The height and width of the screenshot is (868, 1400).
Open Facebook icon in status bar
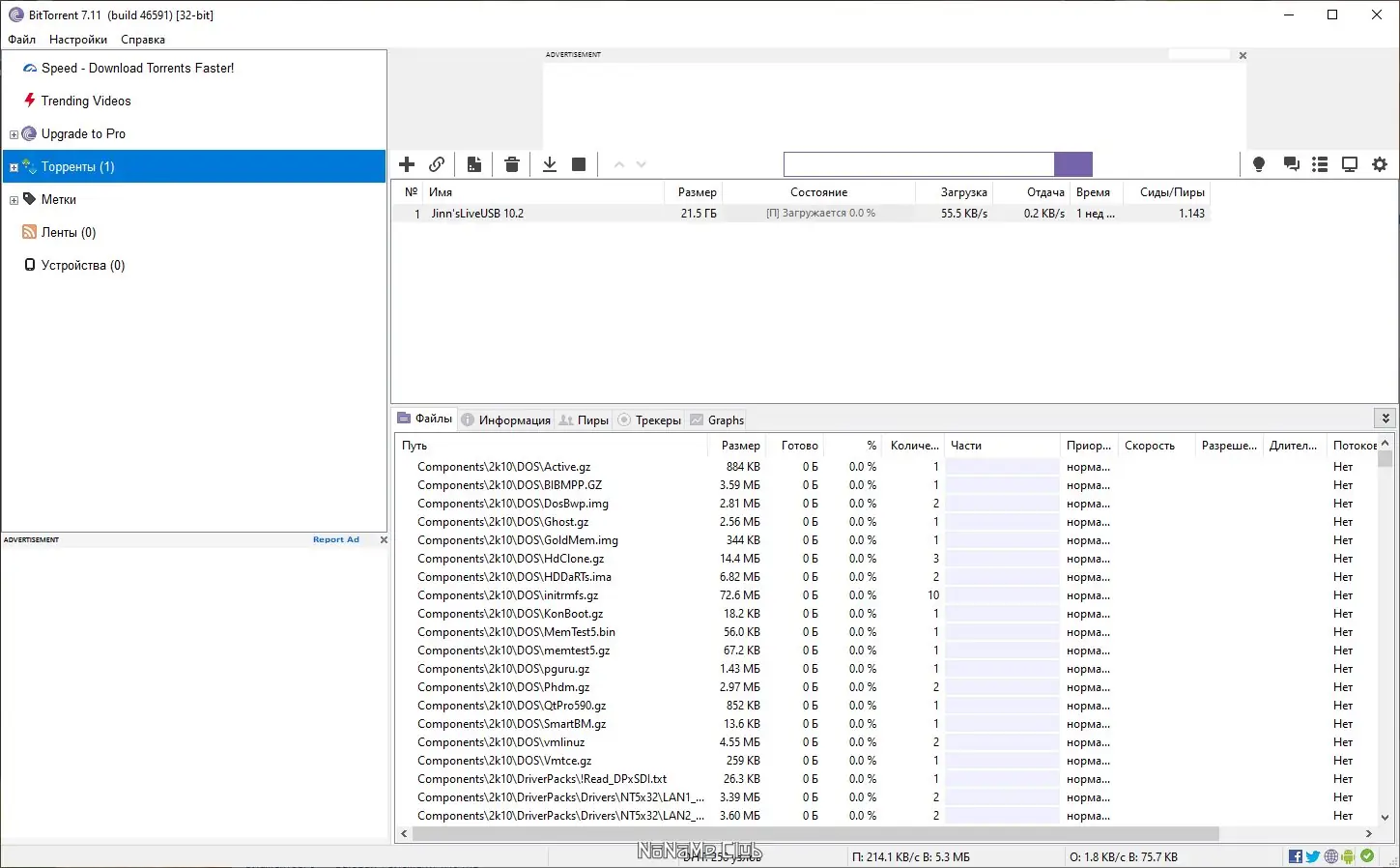pyautogui.click(x=1296, y=856)
